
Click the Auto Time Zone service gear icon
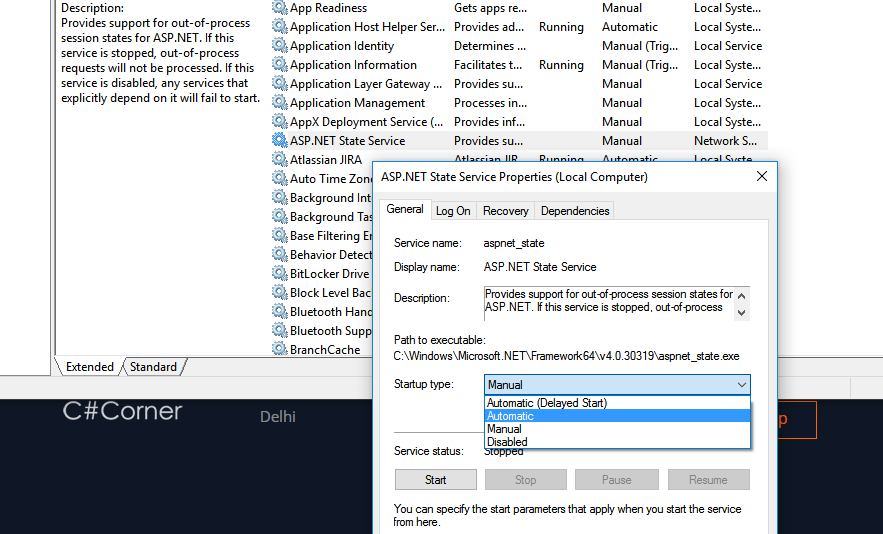[279, 179]
